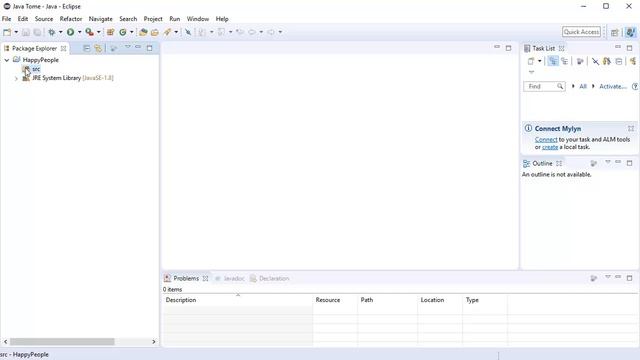
Task: Click the Open Task folder icon
Action: (x=155, y=32)
